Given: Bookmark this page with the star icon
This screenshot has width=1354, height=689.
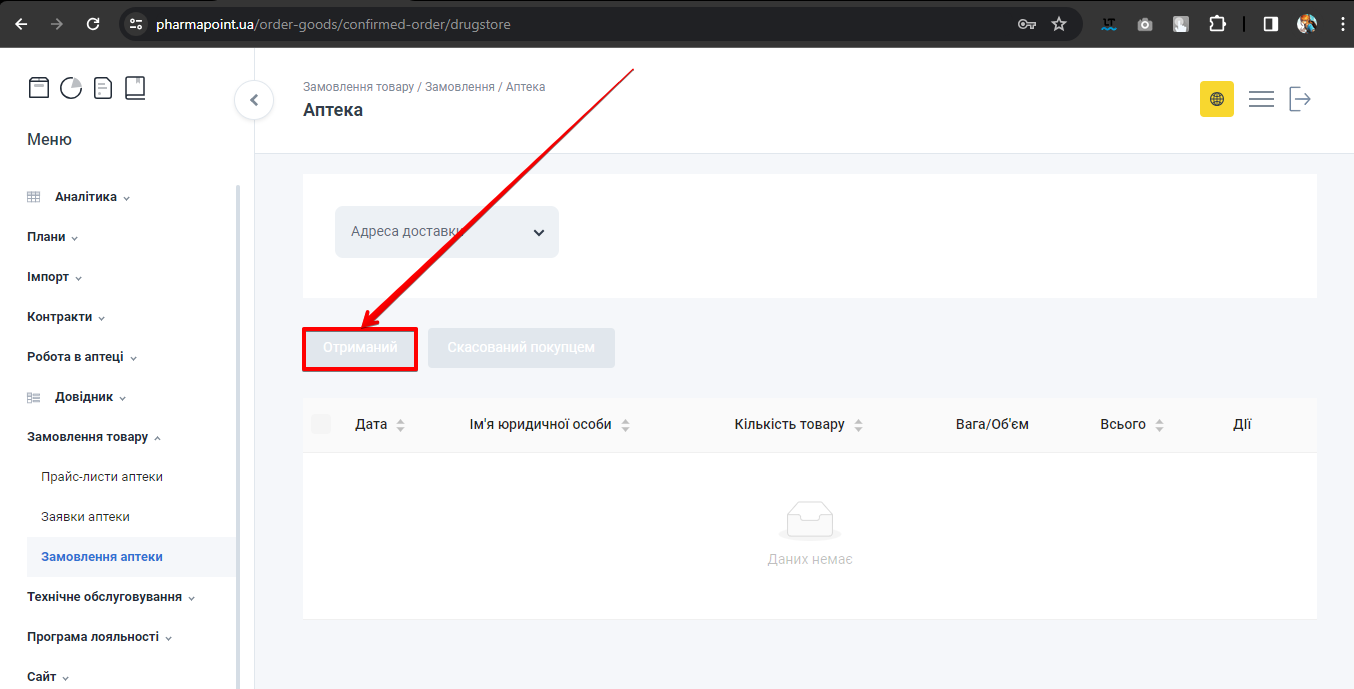Looking at the screenshot, I should pyautogui.click(x=1059, y=24).
